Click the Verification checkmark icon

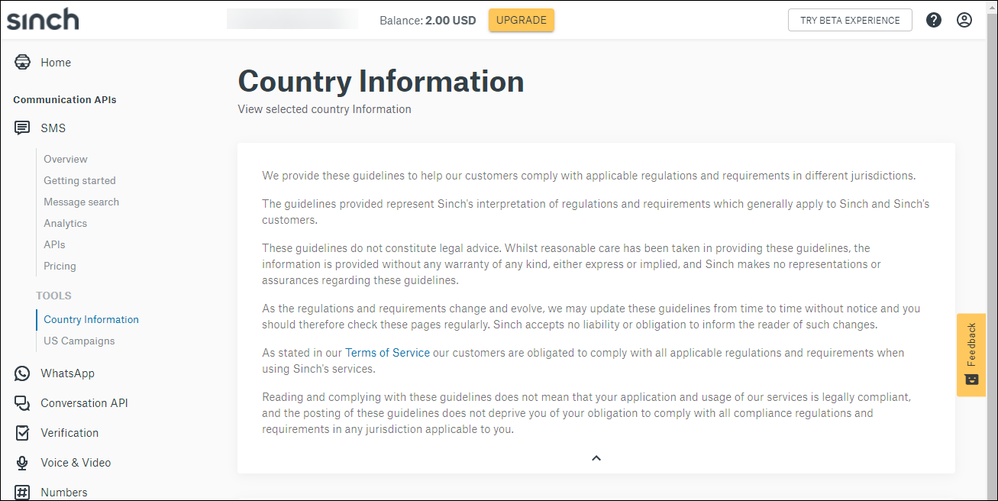click(22, 433)
